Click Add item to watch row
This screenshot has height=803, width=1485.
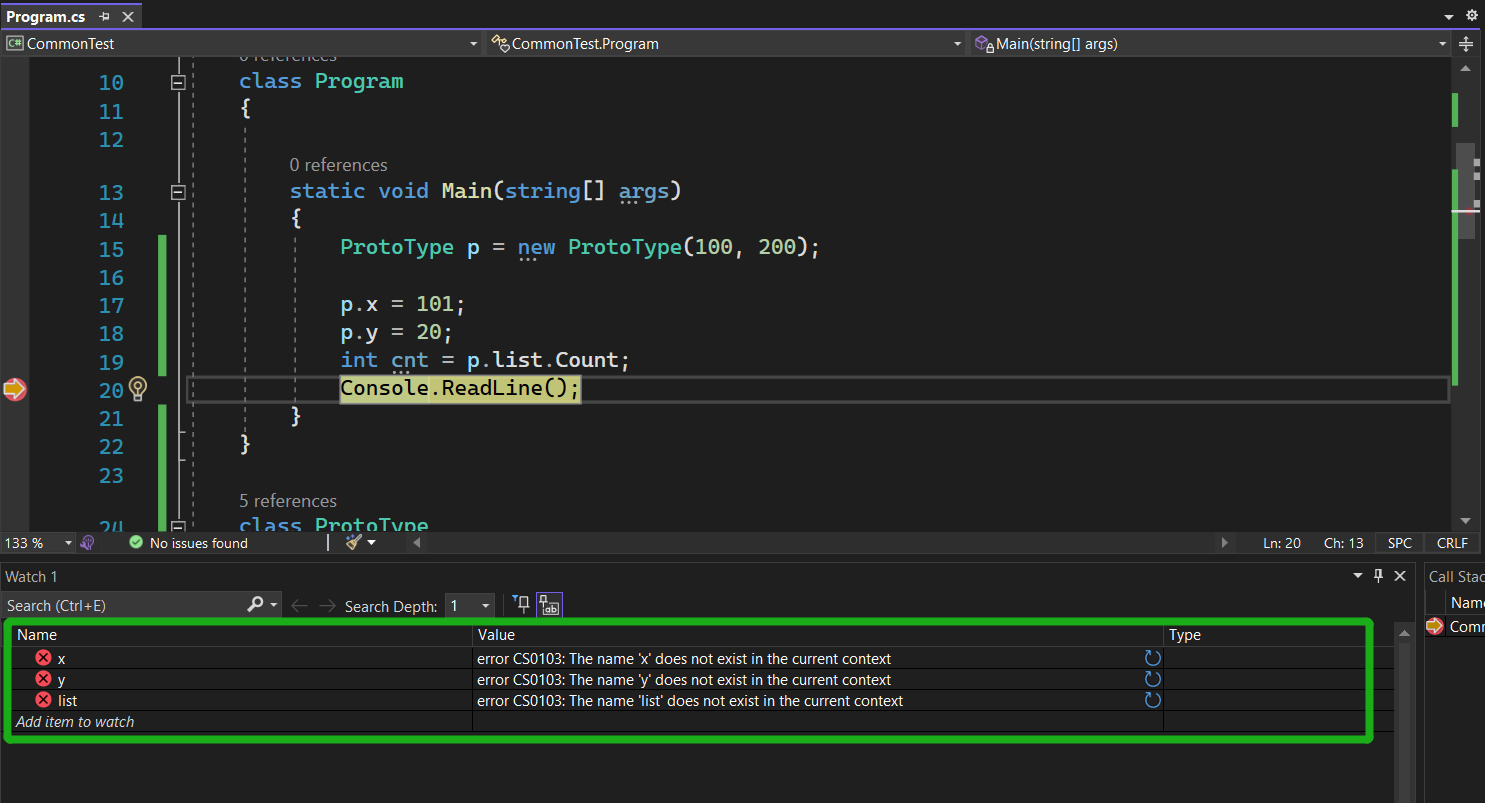pos(76,722)
